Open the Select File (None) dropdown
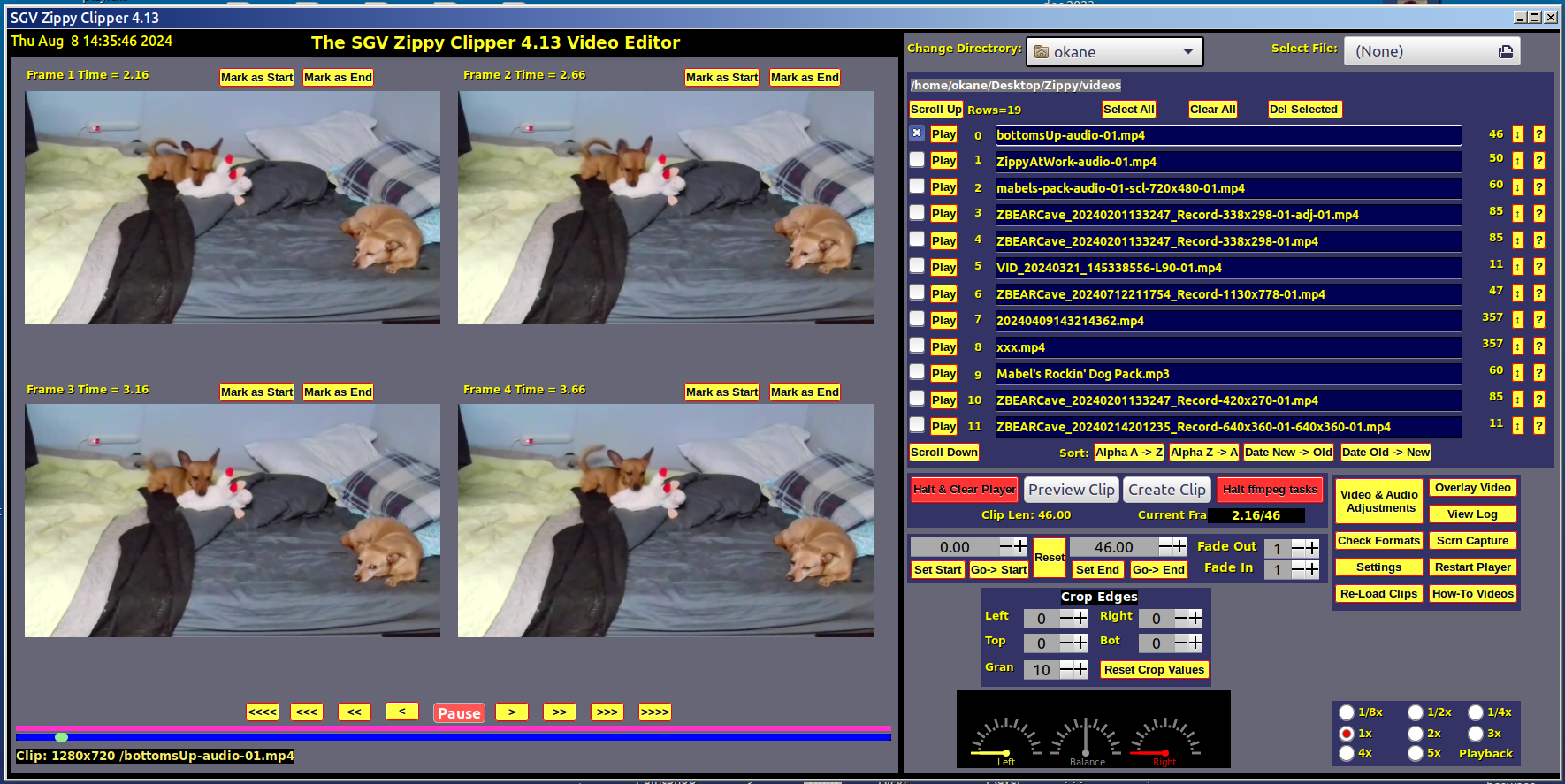The width and height of the screenshot is (1565, 784). 1431,51
